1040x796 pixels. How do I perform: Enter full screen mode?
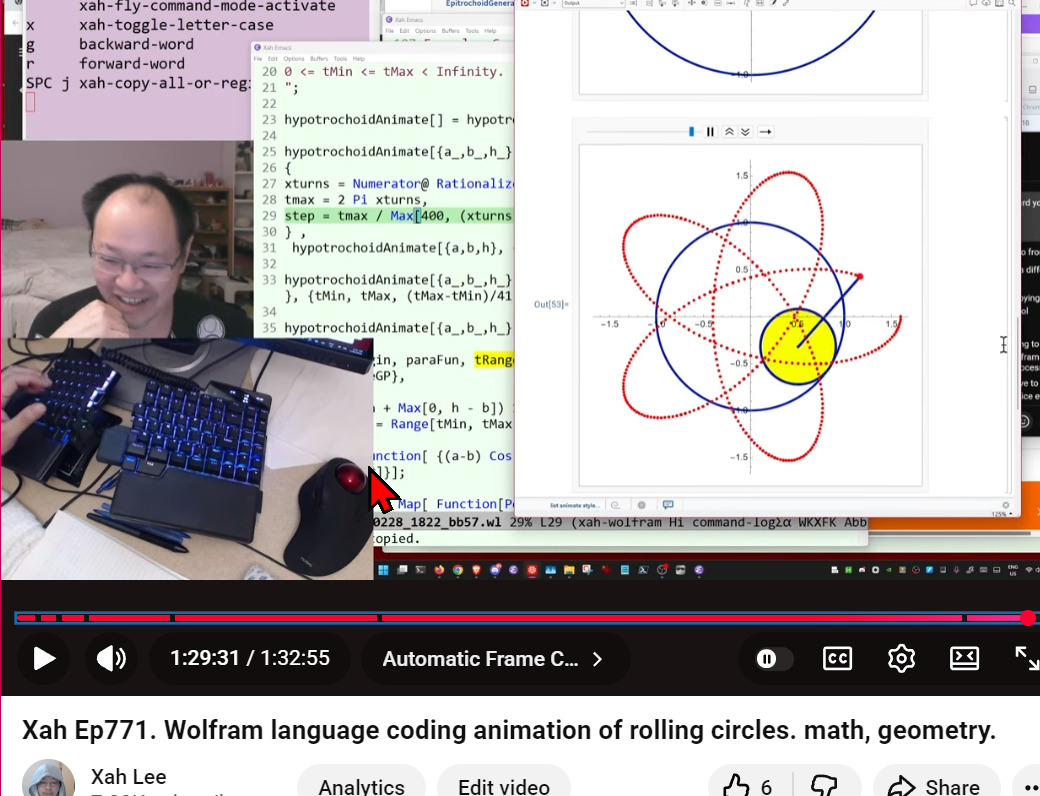coord(1026,658)
